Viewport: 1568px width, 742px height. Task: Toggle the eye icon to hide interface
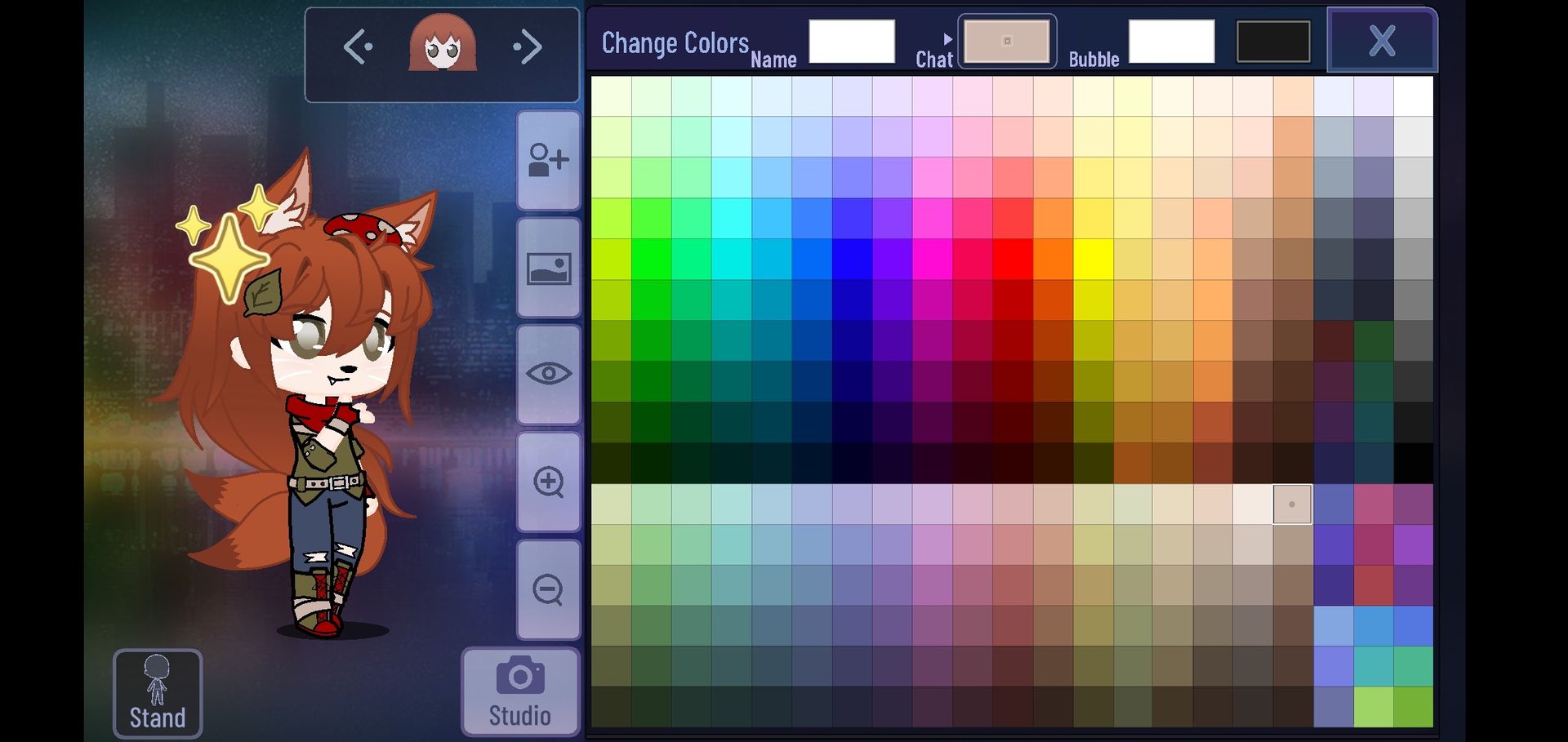(549, 375)
